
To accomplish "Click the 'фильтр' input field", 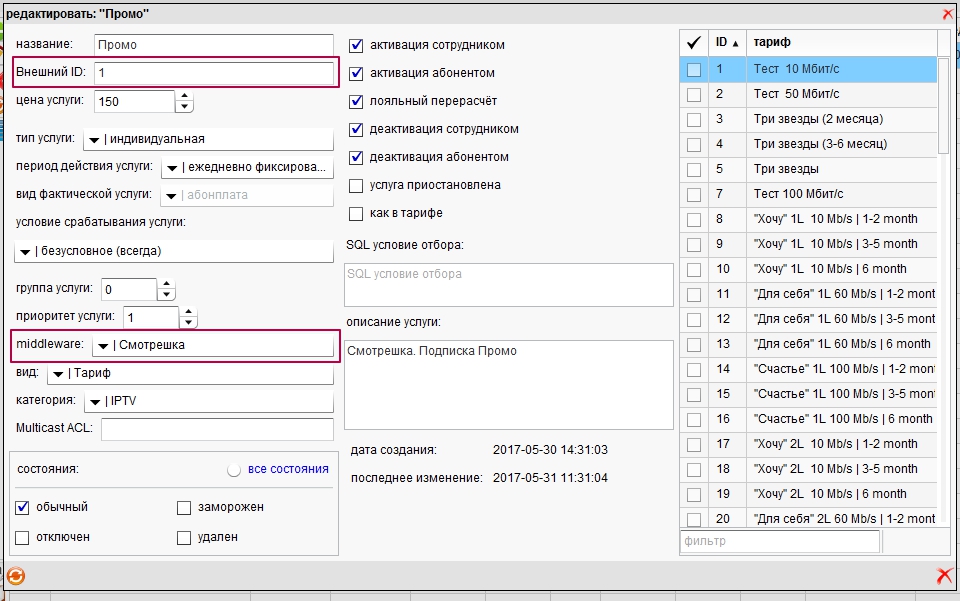I will pyautogui.click(x=779, y=541).
